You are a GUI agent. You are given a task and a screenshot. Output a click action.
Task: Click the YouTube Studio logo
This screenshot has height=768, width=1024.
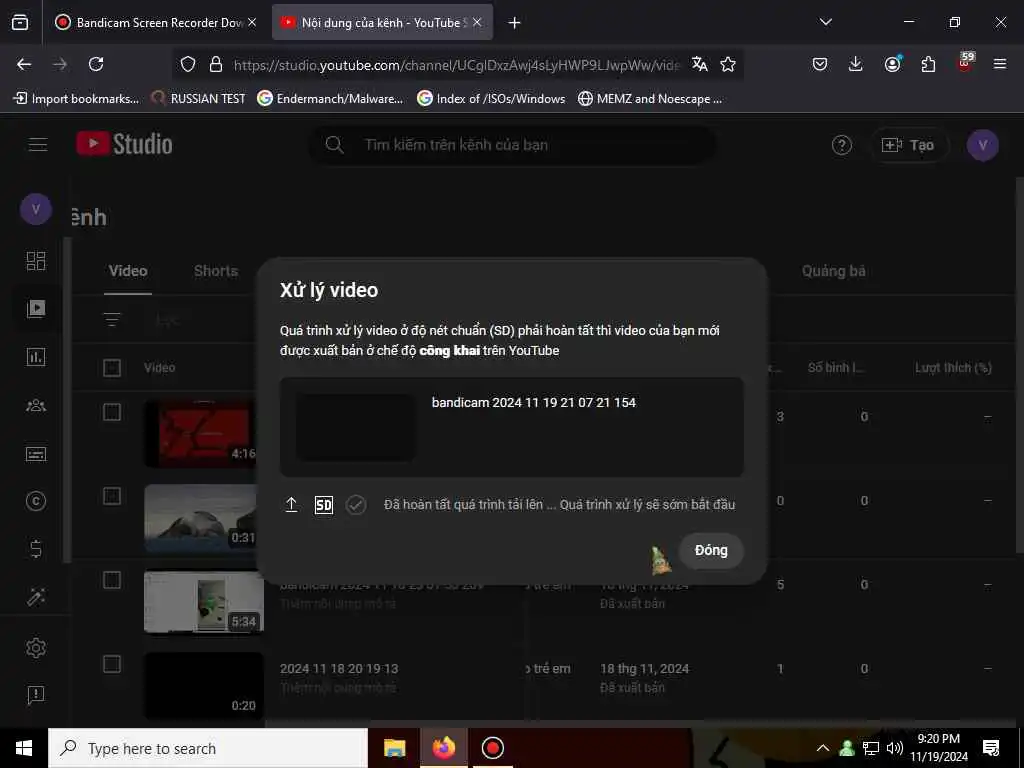(x=125, y=144)
